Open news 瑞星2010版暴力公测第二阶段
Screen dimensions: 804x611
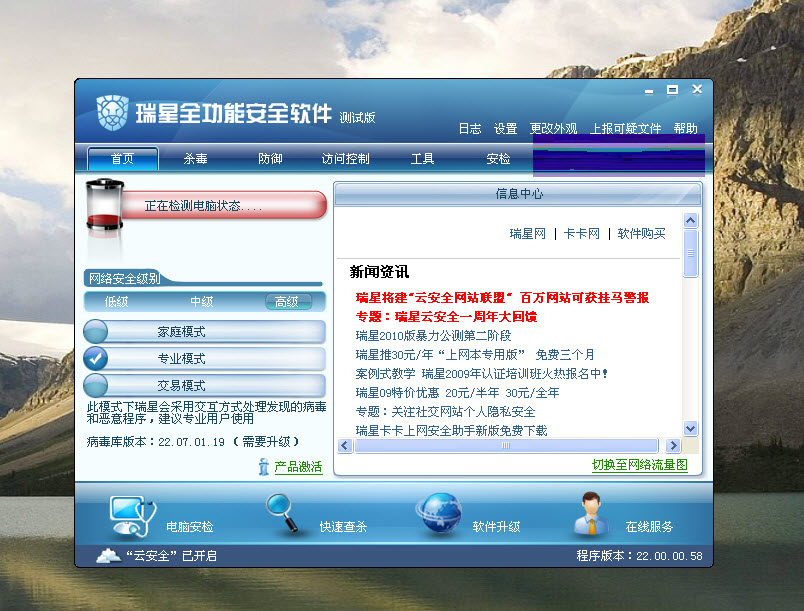tap(433, 336)
